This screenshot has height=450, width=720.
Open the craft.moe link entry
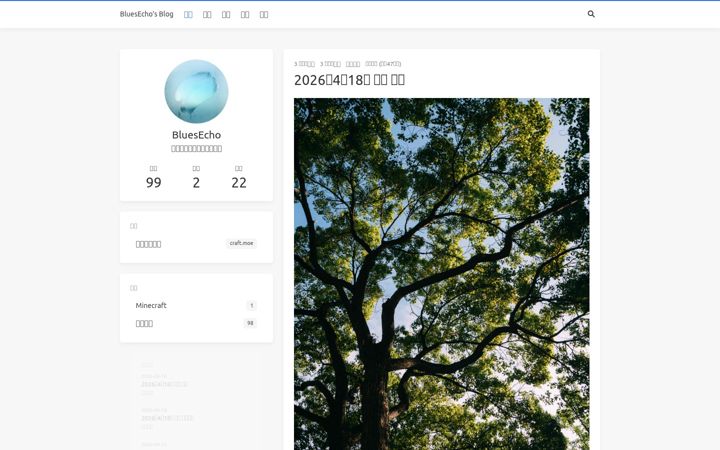pyautogui.click(x=196, y=243)
